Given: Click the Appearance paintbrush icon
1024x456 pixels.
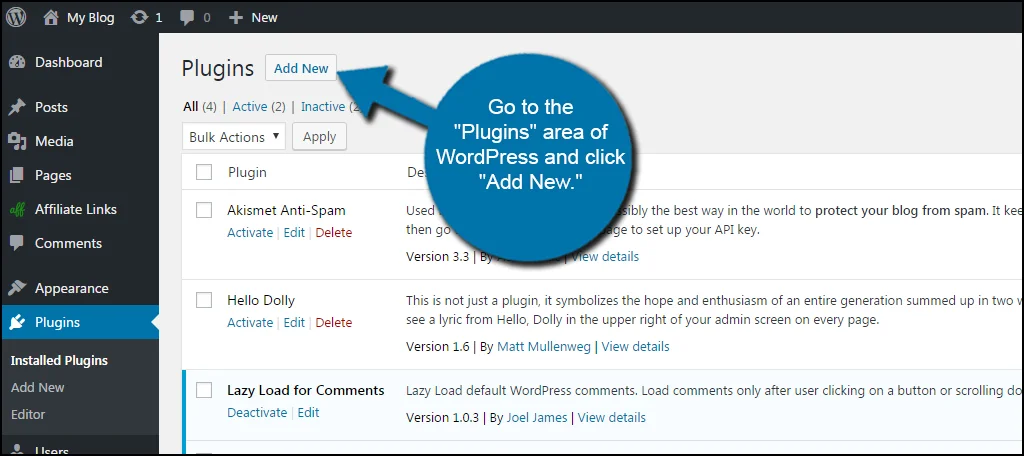Looking at the screenshot, I should point(17,288).
